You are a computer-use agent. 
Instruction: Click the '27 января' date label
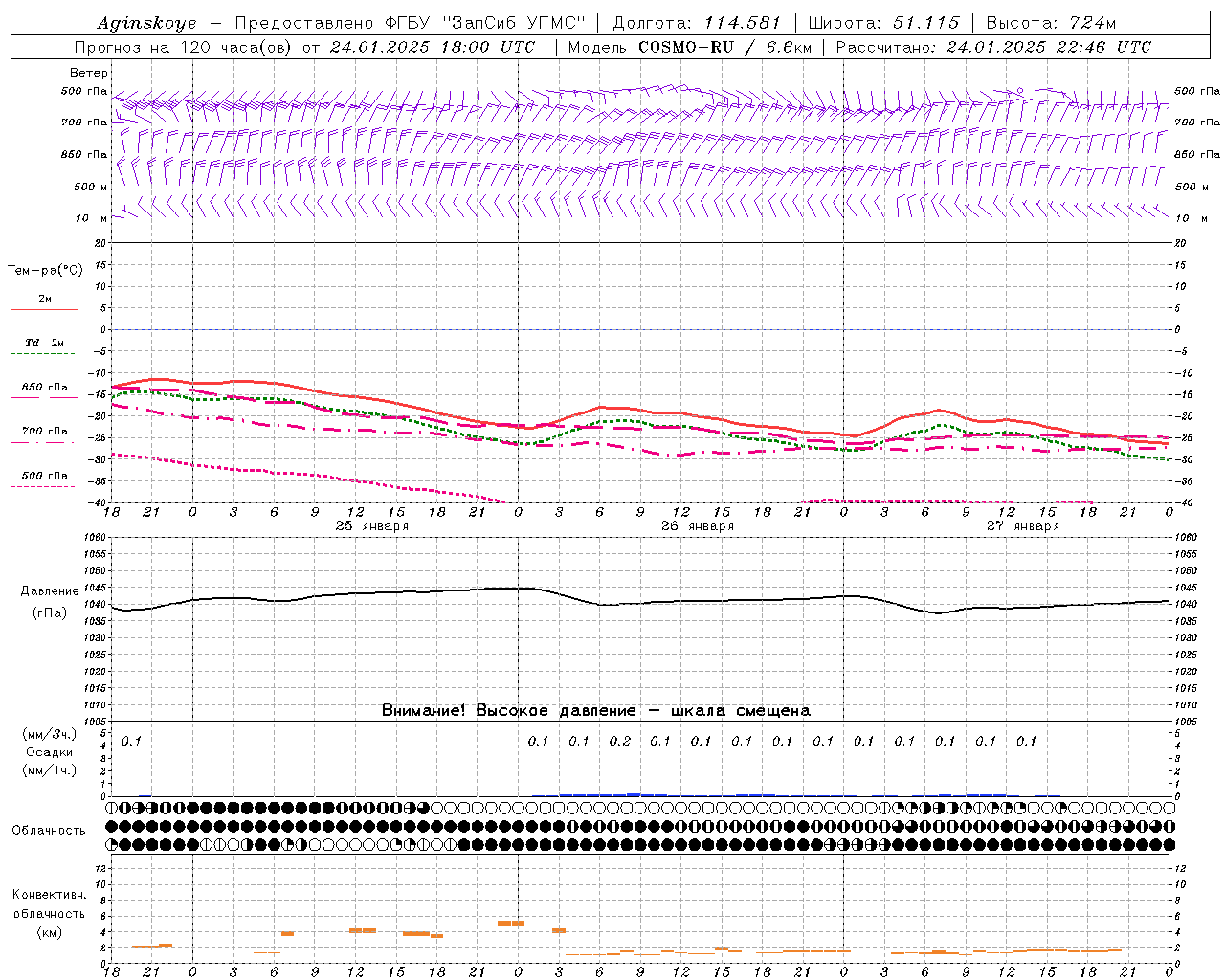tap(1023, 526)
